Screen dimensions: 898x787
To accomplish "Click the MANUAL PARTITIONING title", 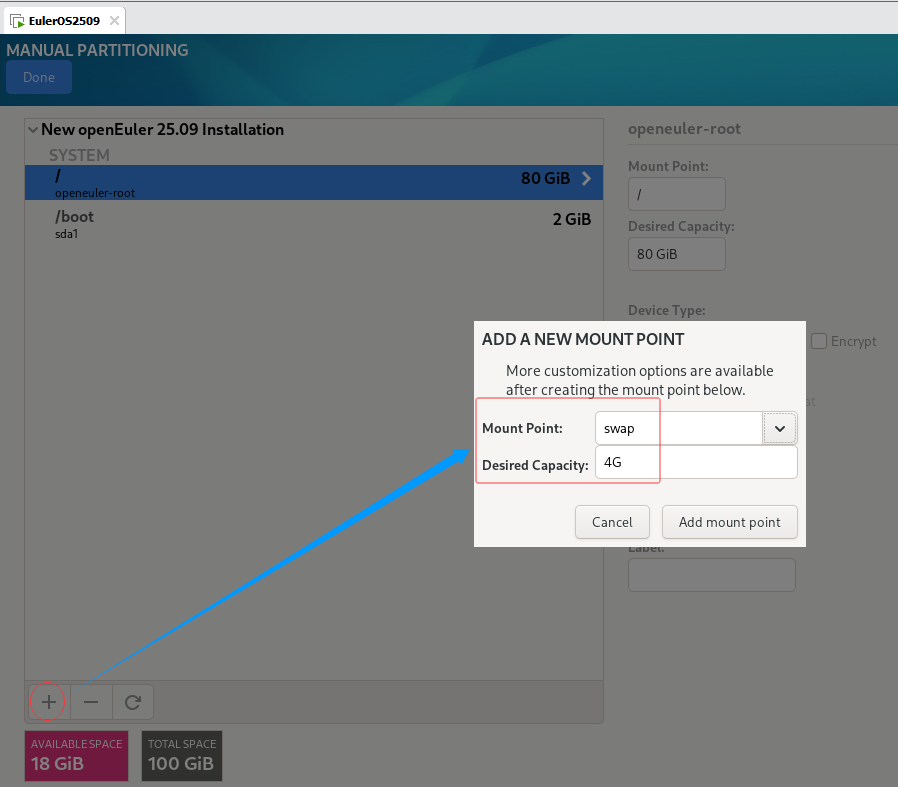I will pyautogui.click(x=97, y=50).
